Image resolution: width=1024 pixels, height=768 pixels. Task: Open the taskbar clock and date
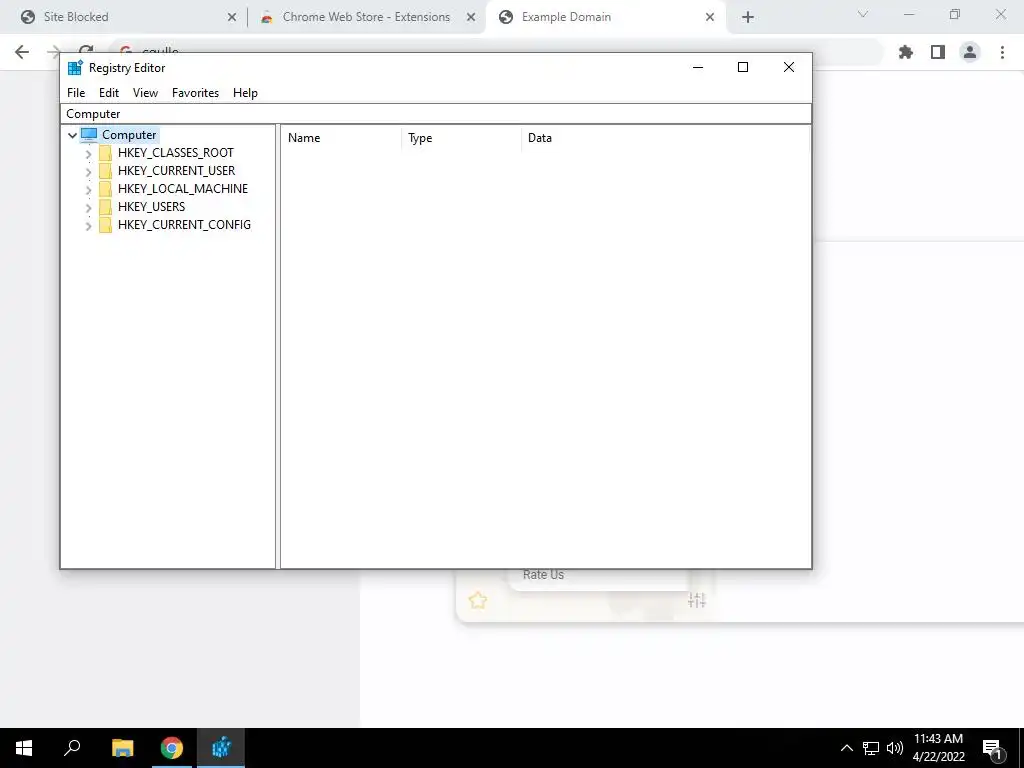coord(938,748)
